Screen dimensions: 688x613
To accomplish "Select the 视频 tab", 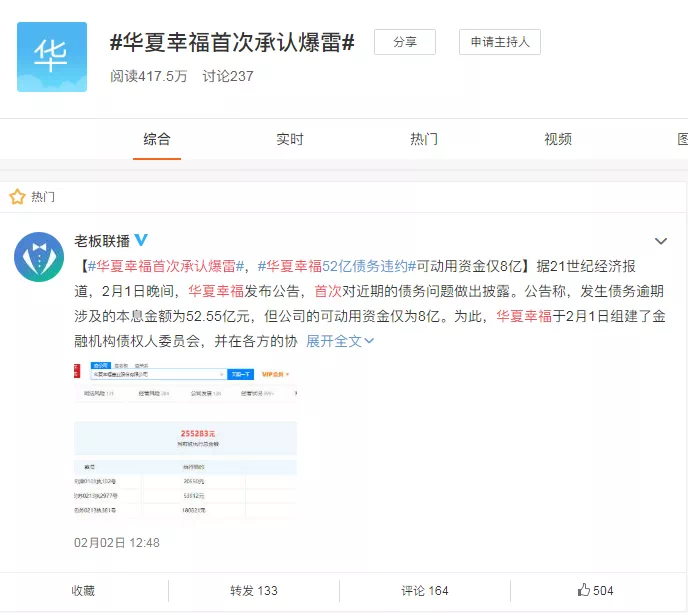I will 558,139.
